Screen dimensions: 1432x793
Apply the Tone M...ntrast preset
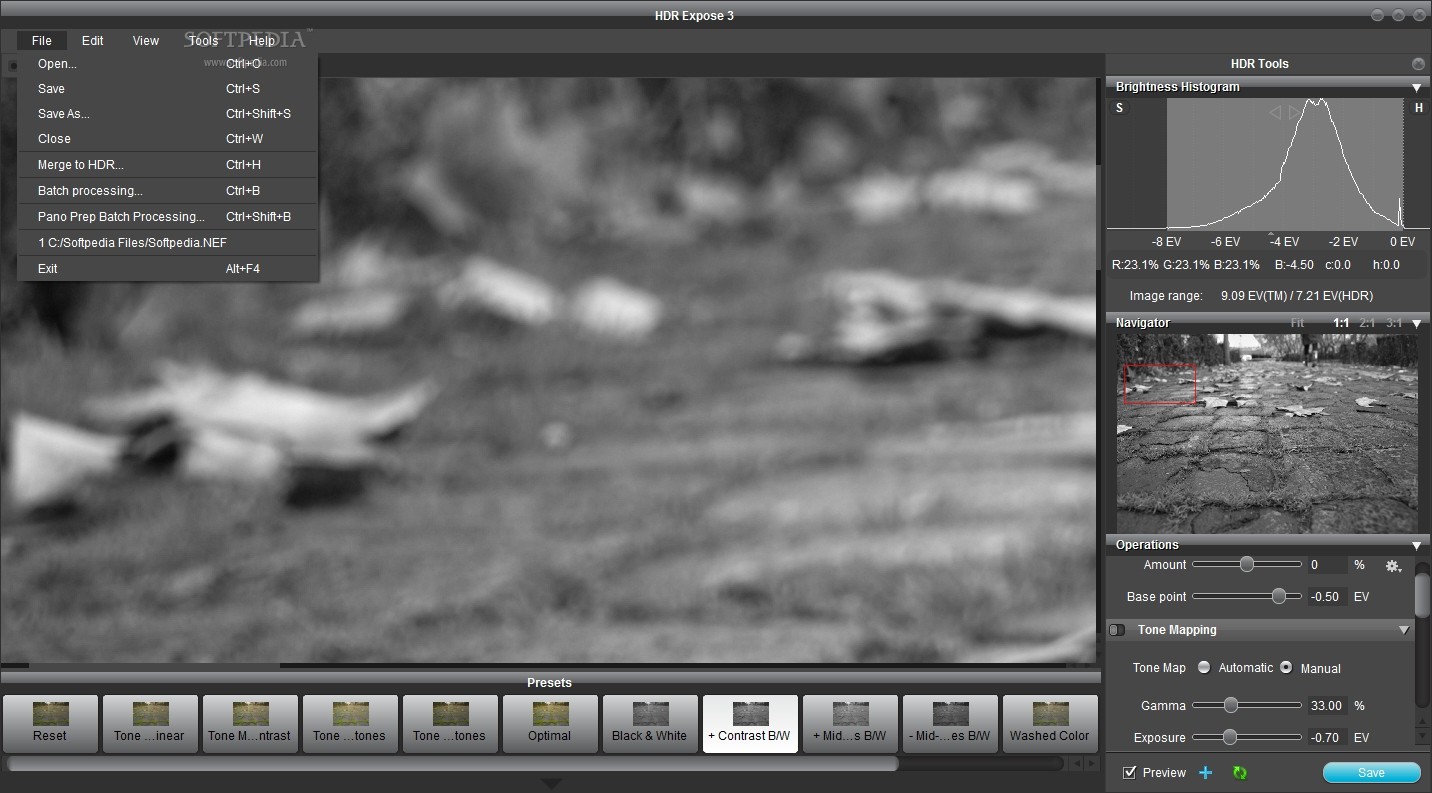250,724
